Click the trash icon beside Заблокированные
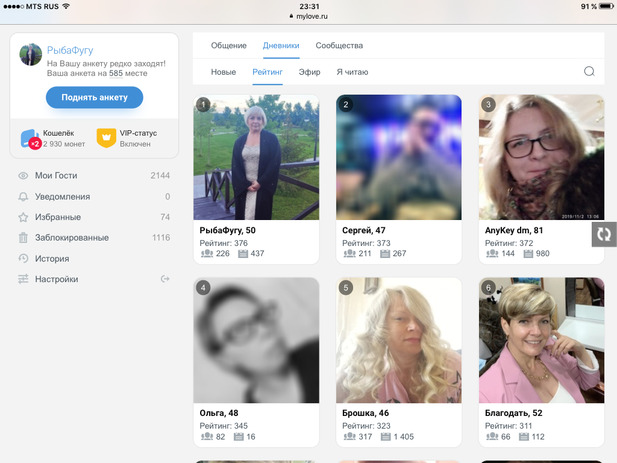Viewport: 617px width, 463px height. tap(23, 238)
